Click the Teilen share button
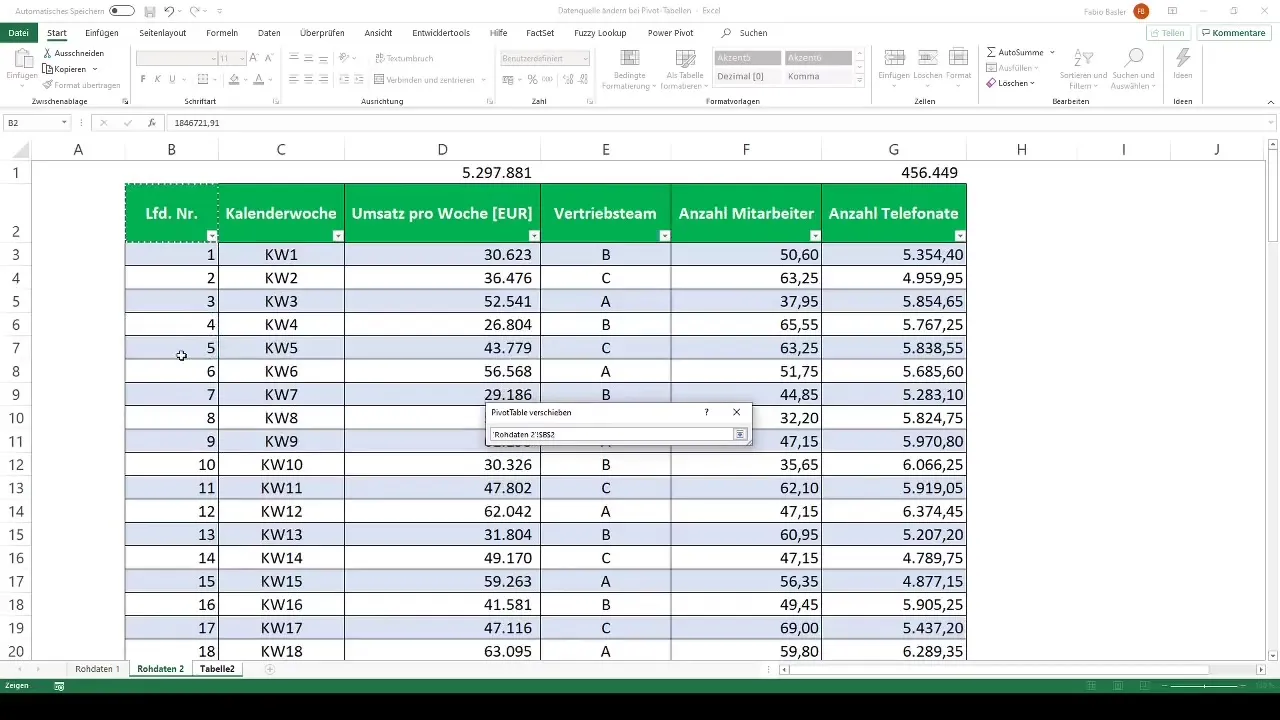 point(1168,33)
